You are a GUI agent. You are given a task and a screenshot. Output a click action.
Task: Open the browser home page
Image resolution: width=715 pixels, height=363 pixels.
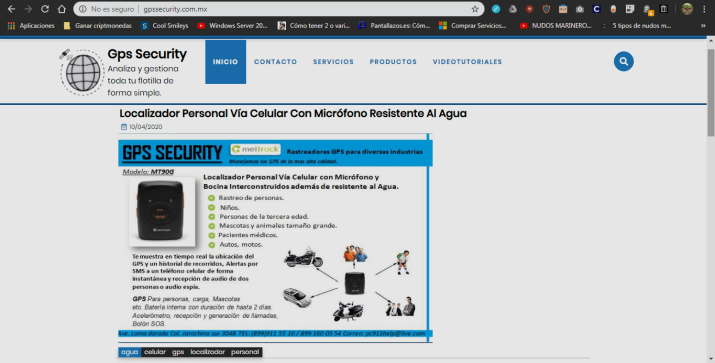point(62,9)
